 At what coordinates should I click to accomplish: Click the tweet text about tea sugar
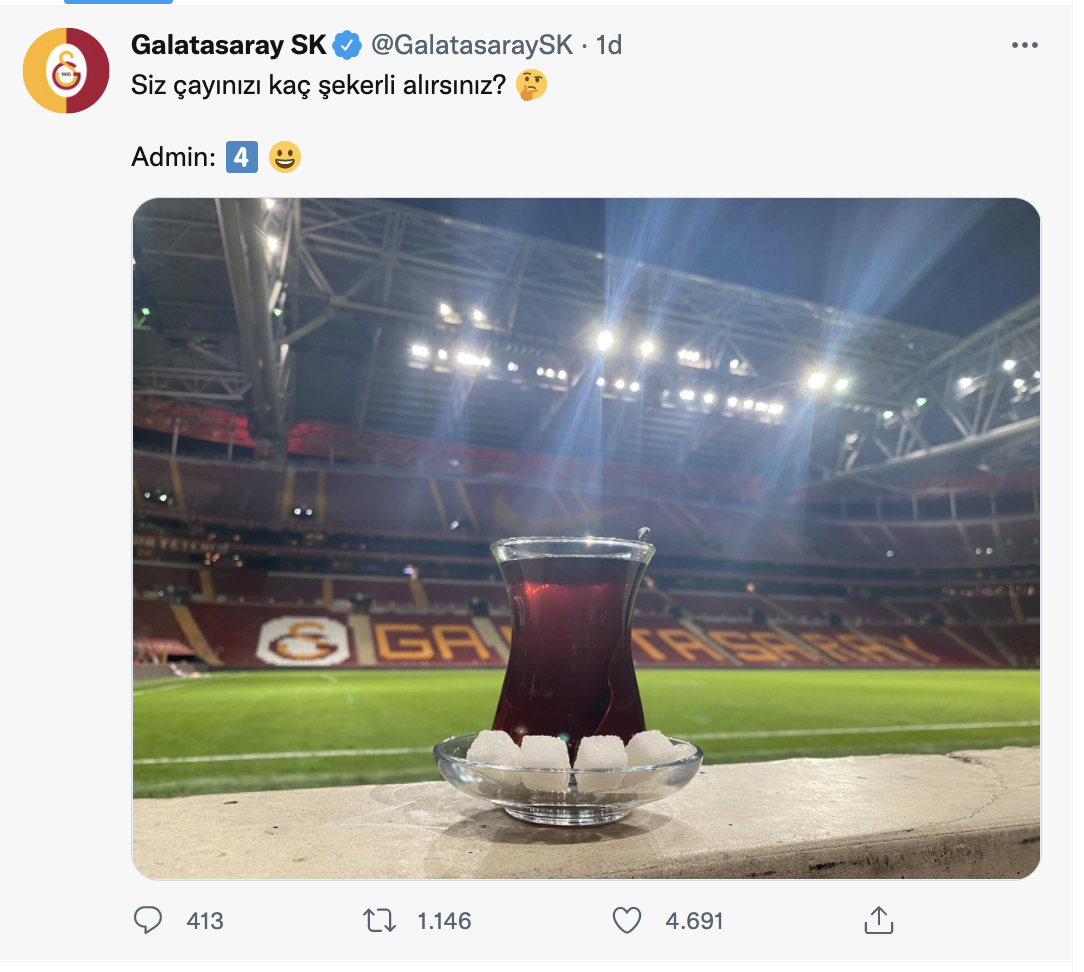[318, 86]
